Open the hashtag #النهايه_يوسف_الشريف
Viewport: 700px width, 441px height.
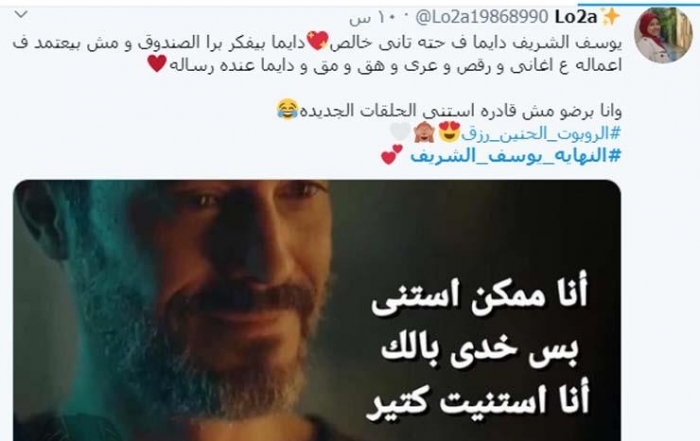tap(516, 156)
